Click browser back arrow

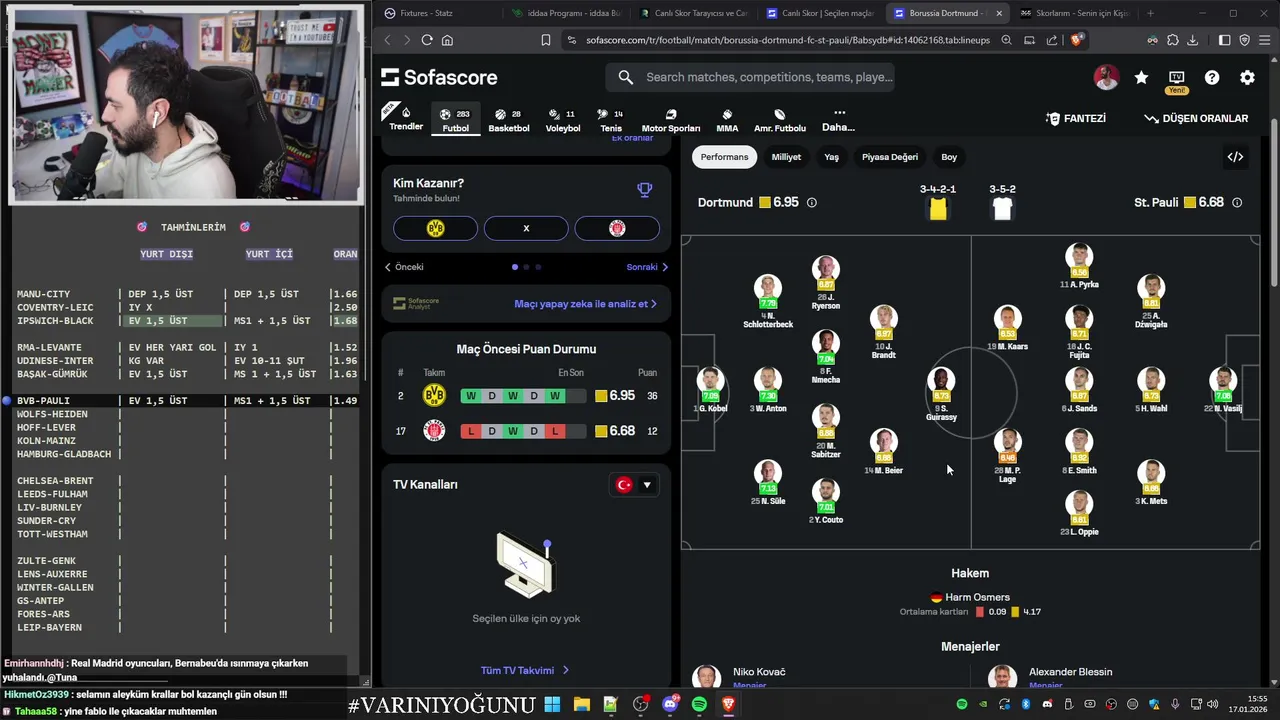[388, 40]
